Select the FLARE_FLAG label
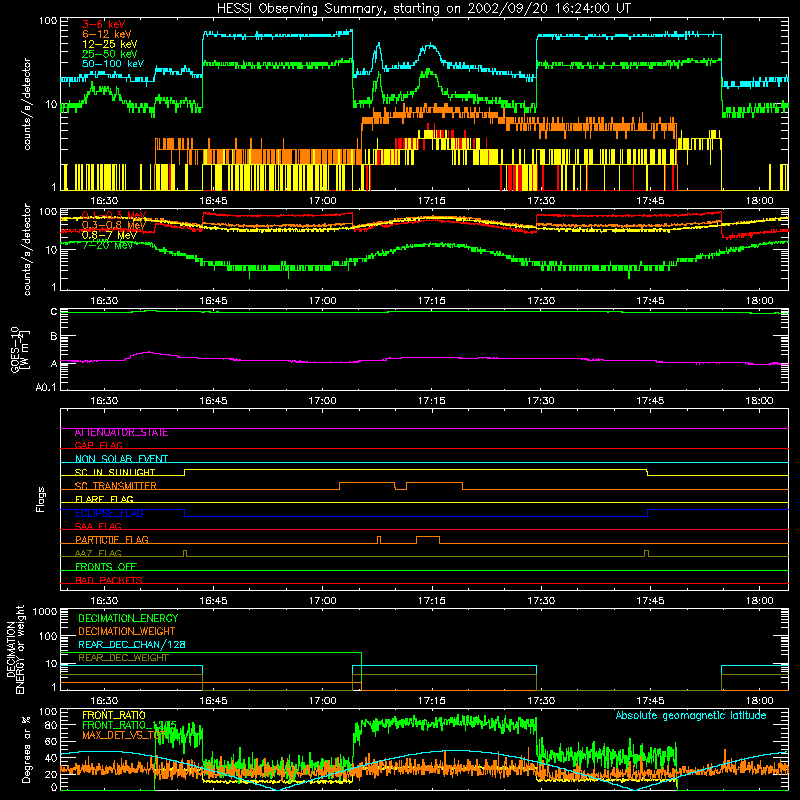 [x=104, y=499]
